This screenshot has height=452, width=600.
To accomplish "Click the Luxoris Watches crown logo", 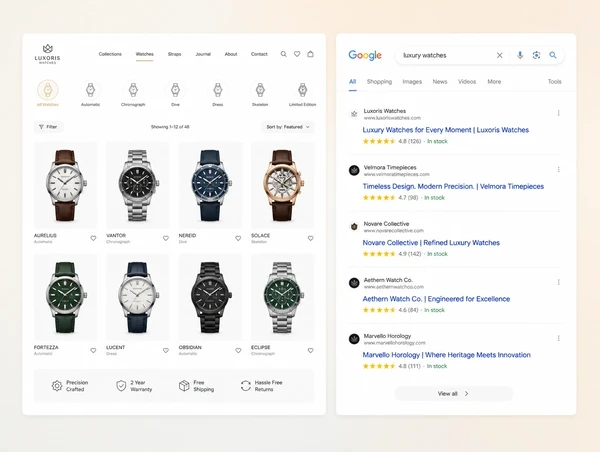I will (x=47, y=54).
